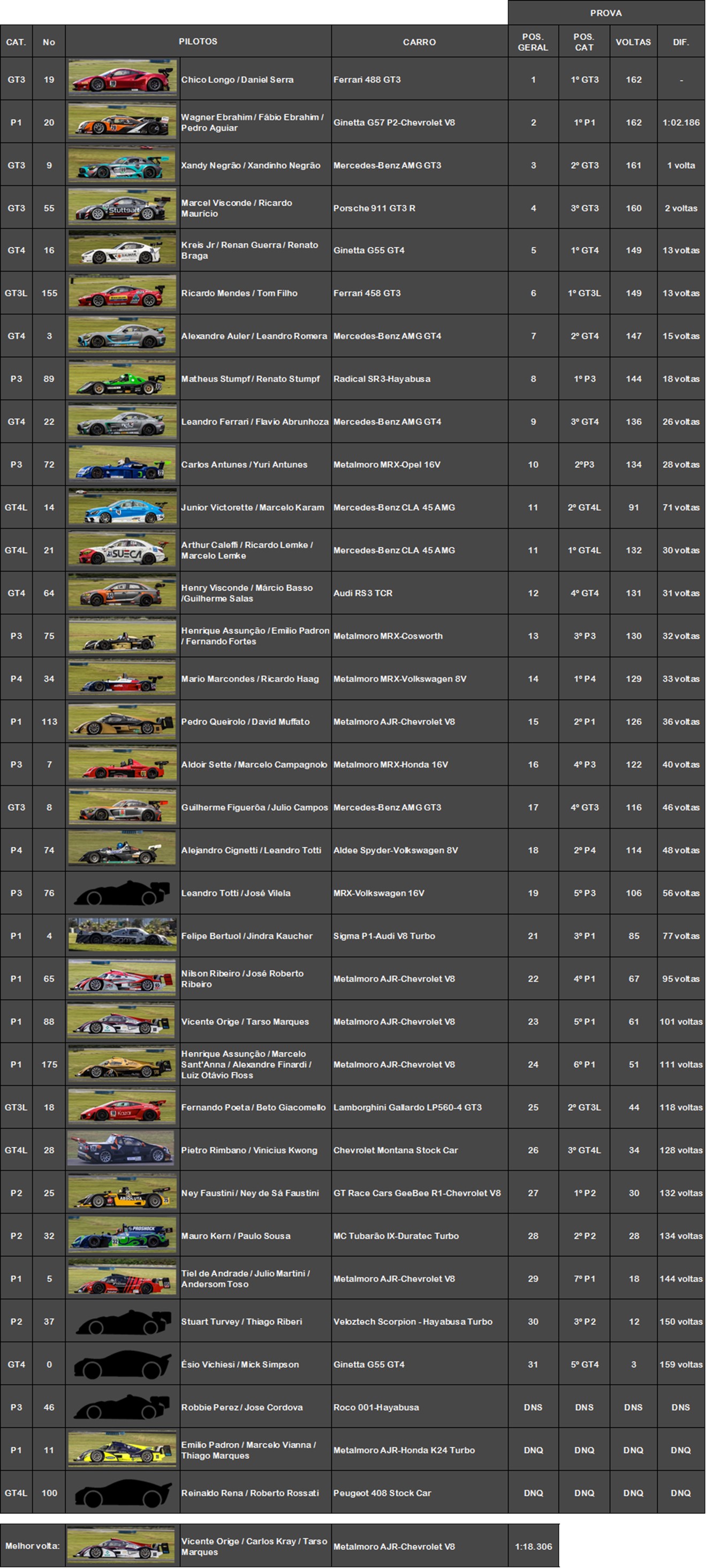Select the '1º GT3L' category position cell
Image resolution: width=706 pixels, height=1568 pixels.
(x=584, y=293)
